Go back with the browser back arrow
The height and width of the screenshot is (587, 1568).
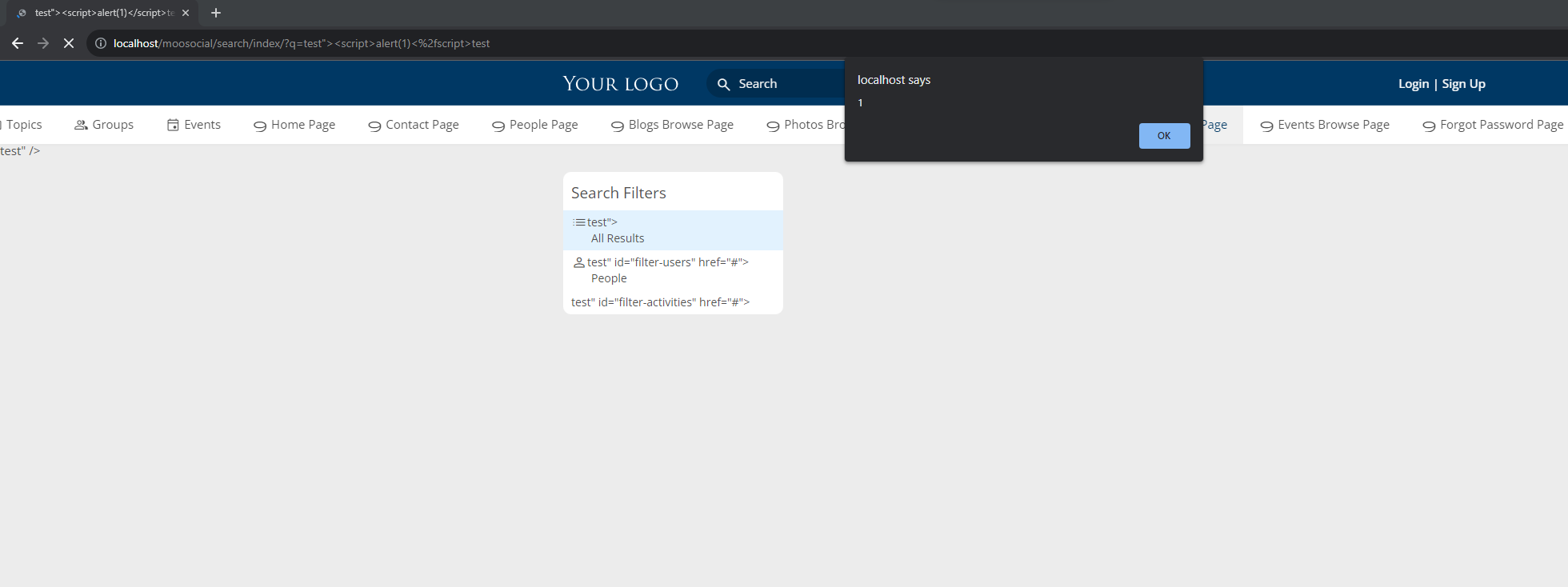(x=18, y=43)
